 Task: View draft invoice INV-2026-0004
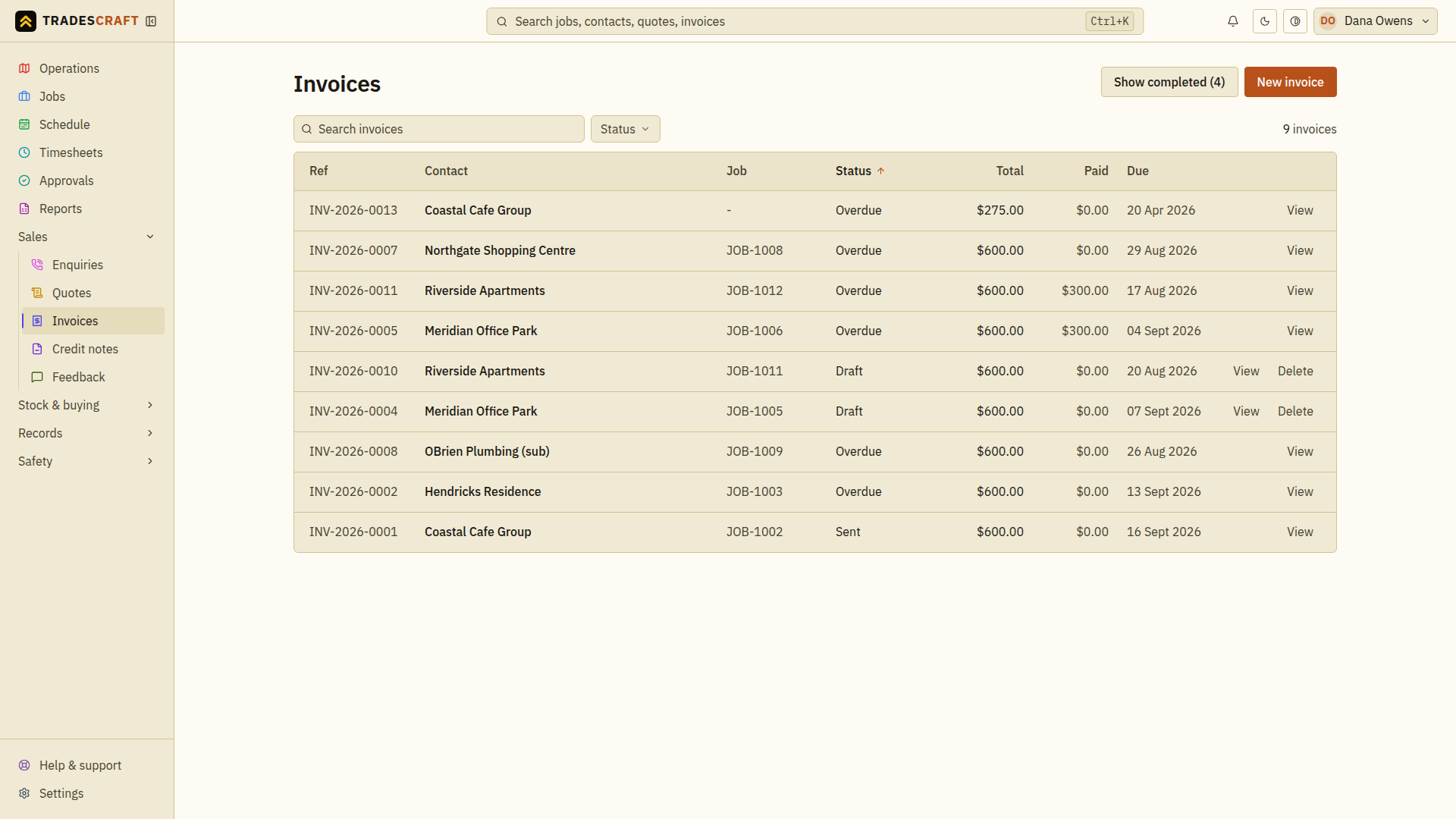click(1246, 411)
